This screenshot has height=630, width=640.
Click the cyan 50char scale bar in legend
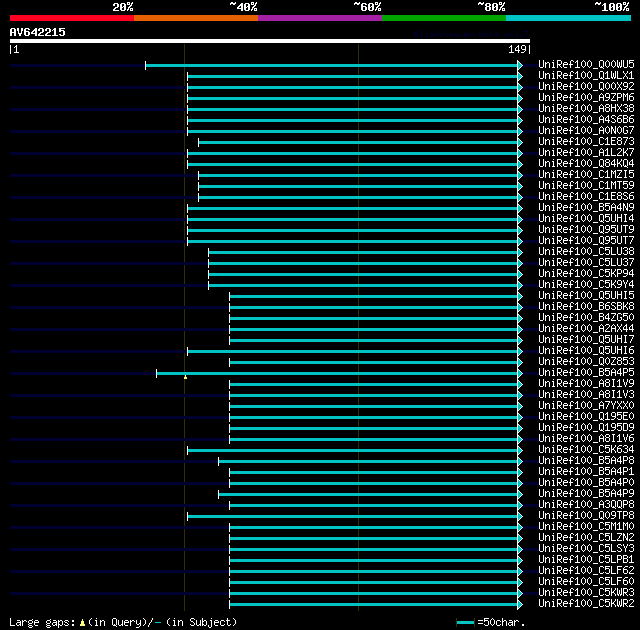(465, 622)
